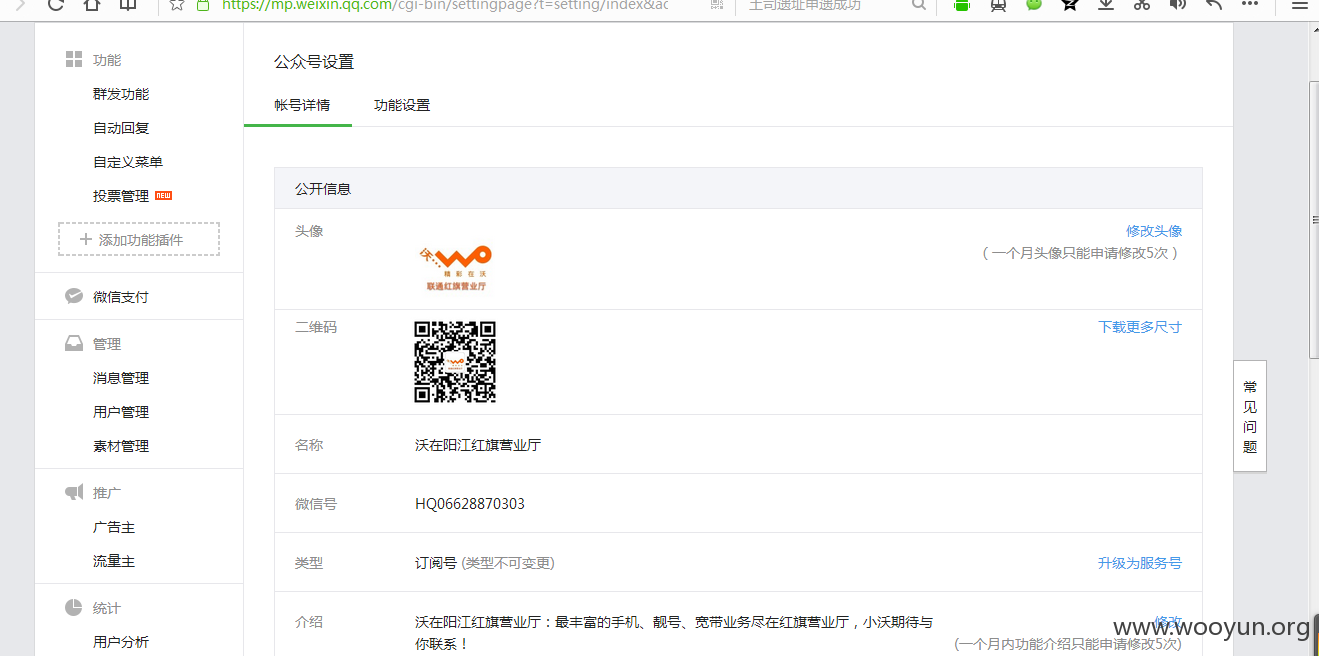The height and width of the screenshot is (656, 1319).
Task: Click the 微信支付 chat bubble icon
Action: pos(74,296)
